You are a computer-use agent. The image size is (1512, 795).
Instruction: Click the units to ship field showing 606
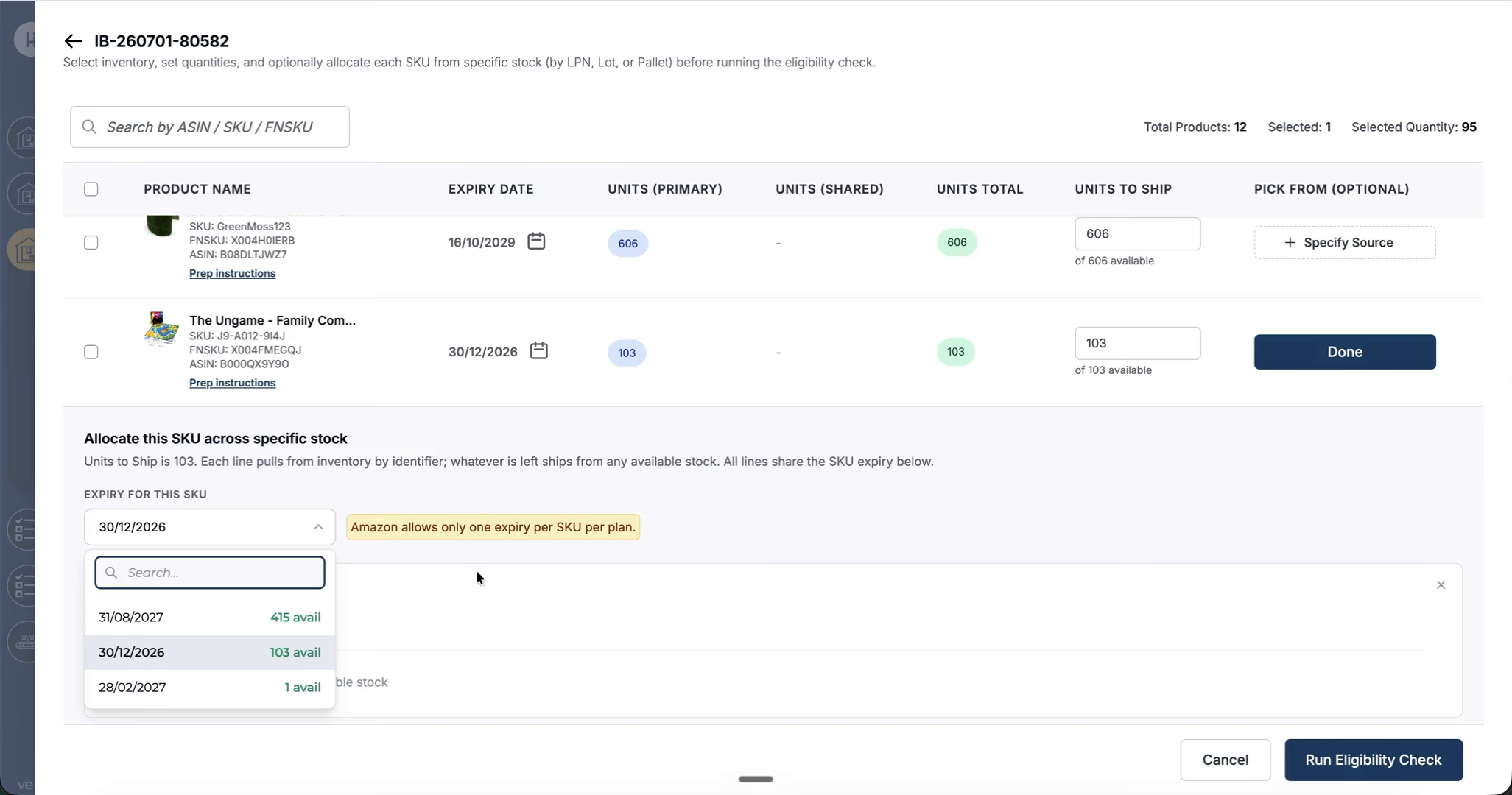click(x=1137, y=234)
